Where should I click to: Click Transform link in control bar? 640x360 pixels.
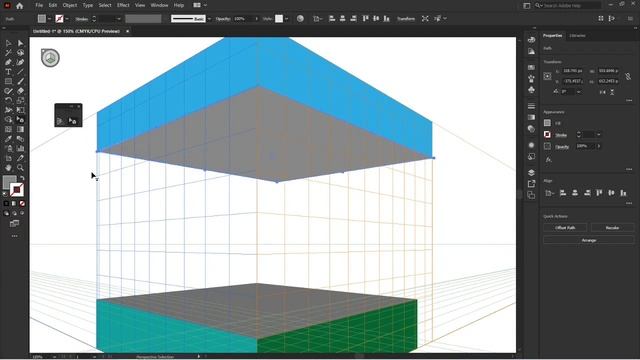point(406,19)
